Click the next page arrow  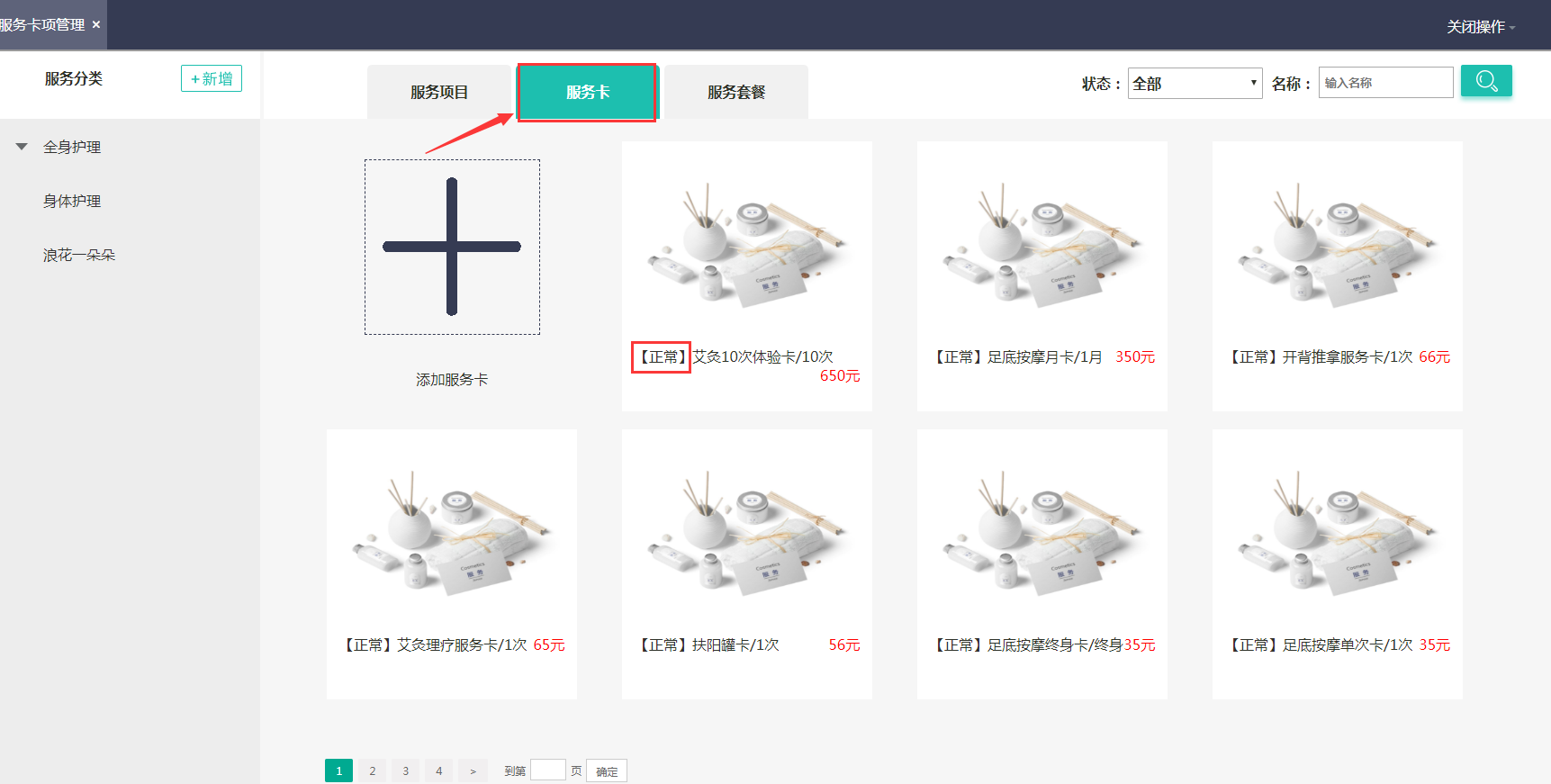[x=473, y=770]
